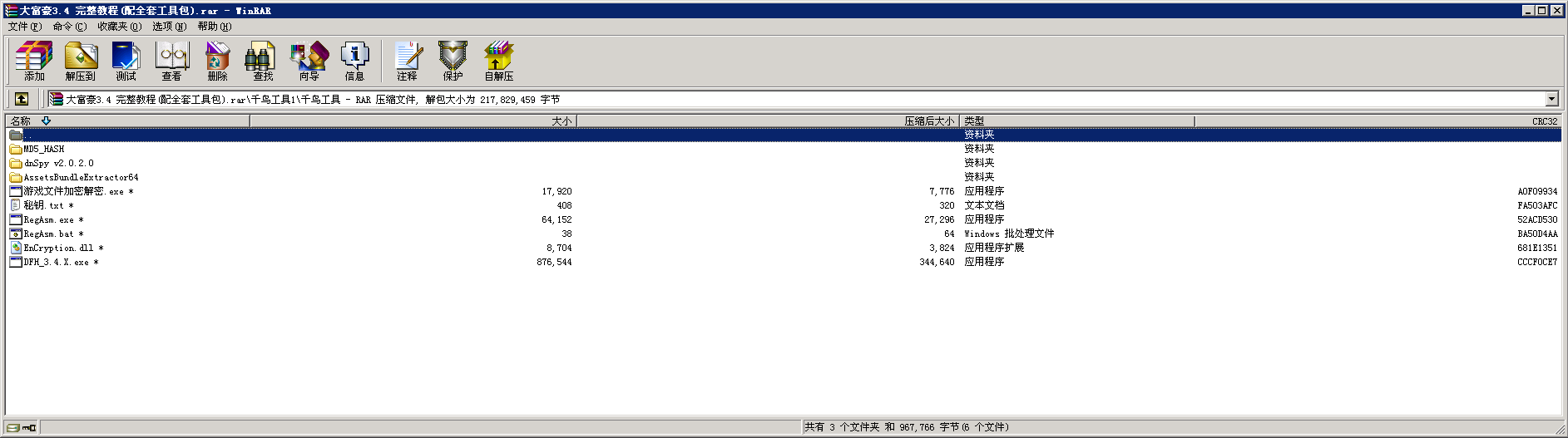
Task: Click CRC value FA503AFC
Action: [x=1537, y=205]
